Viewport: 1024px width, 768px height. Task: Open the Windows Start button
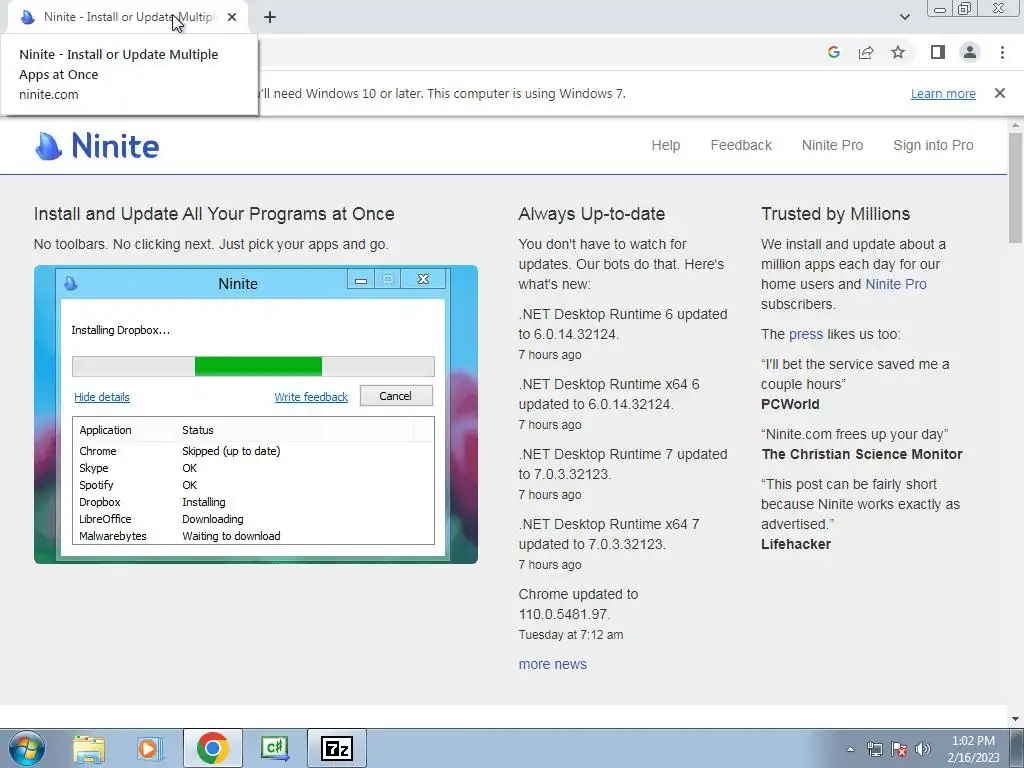(x=27, y=748)
